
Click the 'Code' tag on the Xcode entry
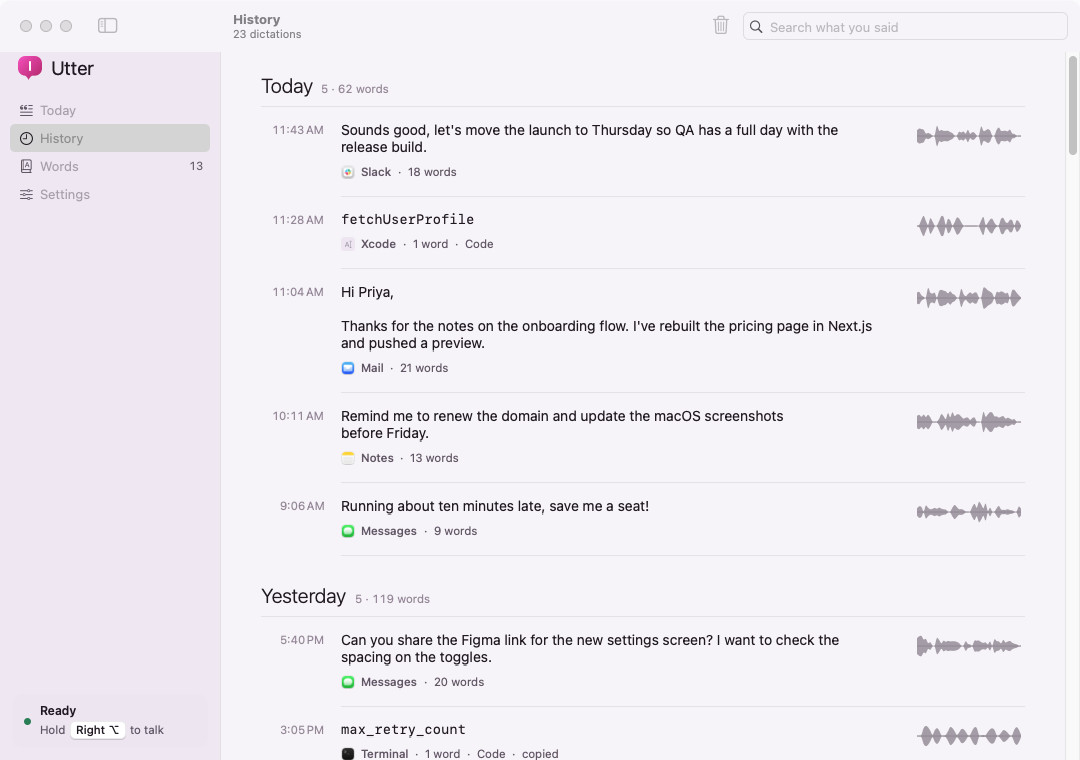point(479,244)
